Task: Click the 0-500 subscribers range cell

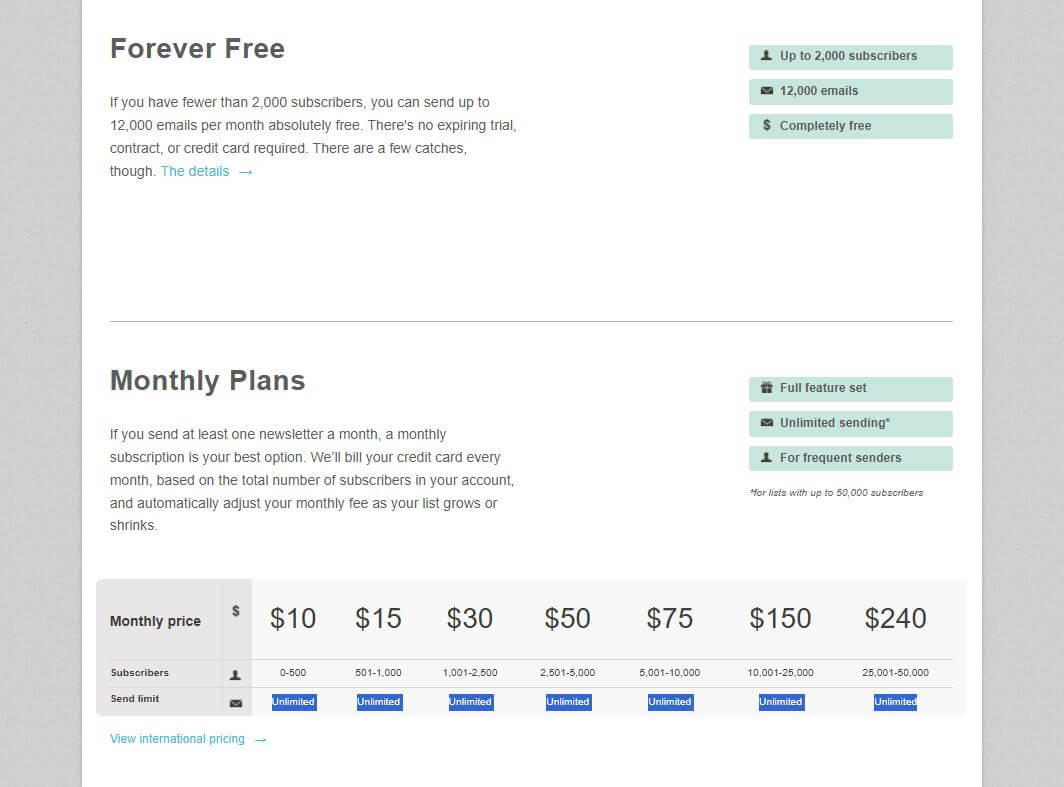Action: point(293,673)
